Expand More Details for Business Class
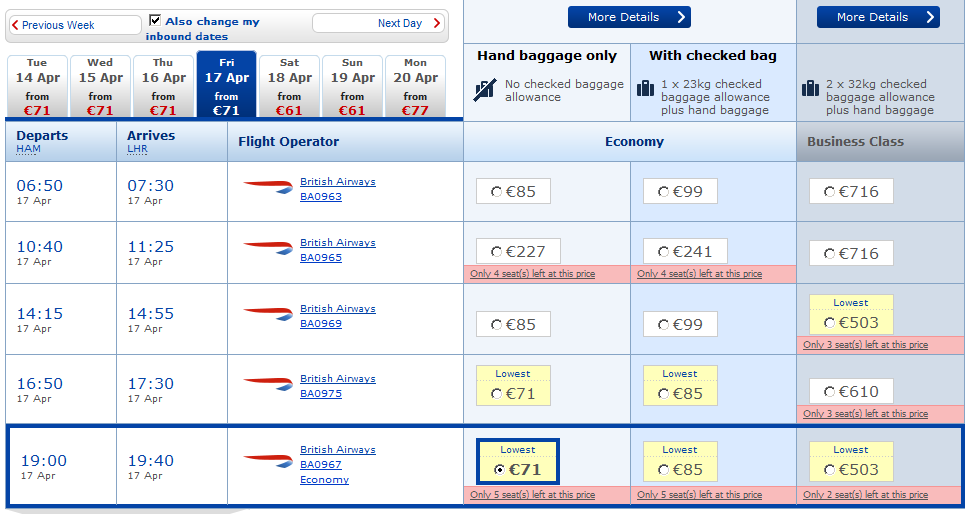This screenshot has height=514, width=971. point(877,17)
